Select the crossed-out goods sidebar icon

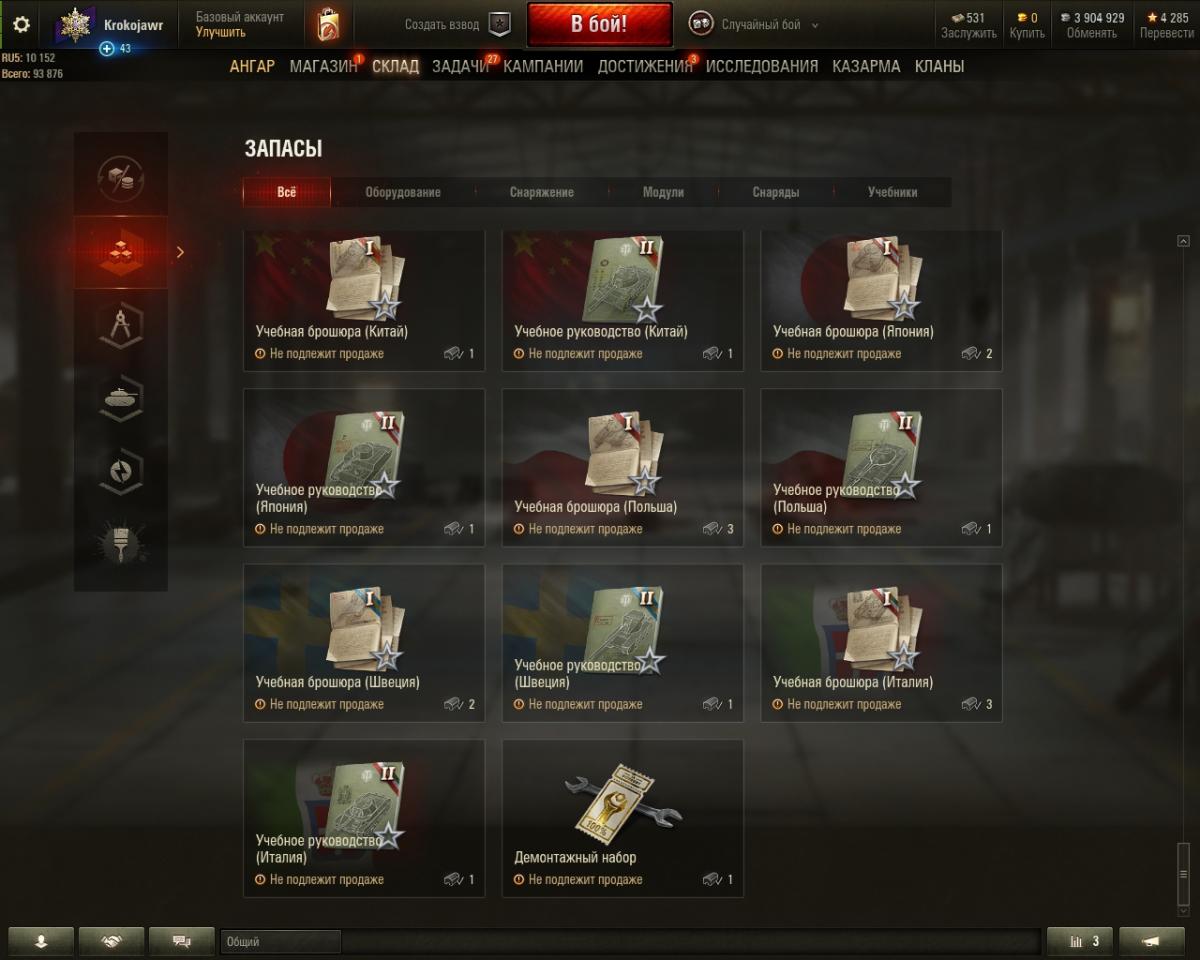pos(121,178)
